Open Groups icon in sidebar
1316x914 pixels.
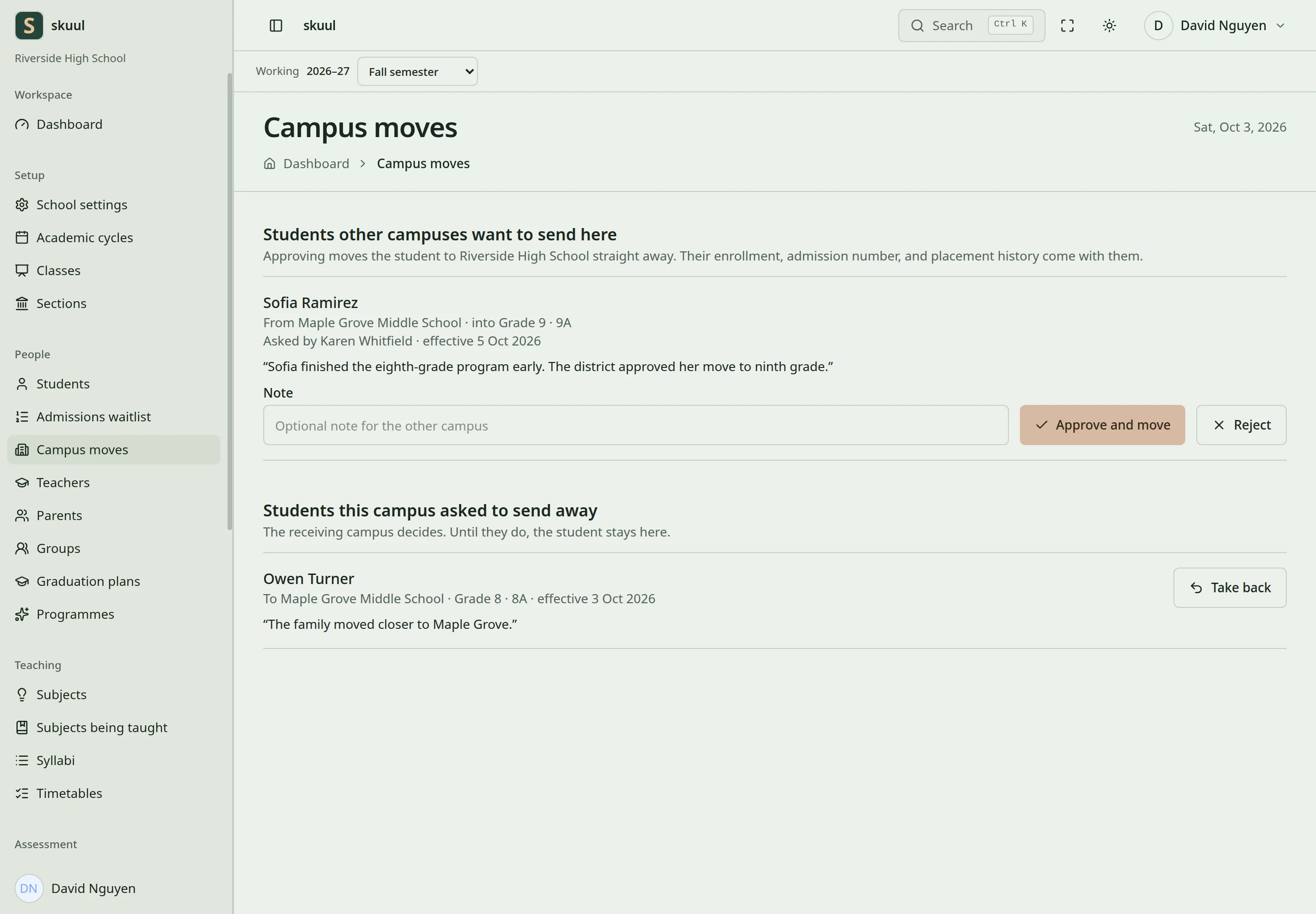point(22,549)
